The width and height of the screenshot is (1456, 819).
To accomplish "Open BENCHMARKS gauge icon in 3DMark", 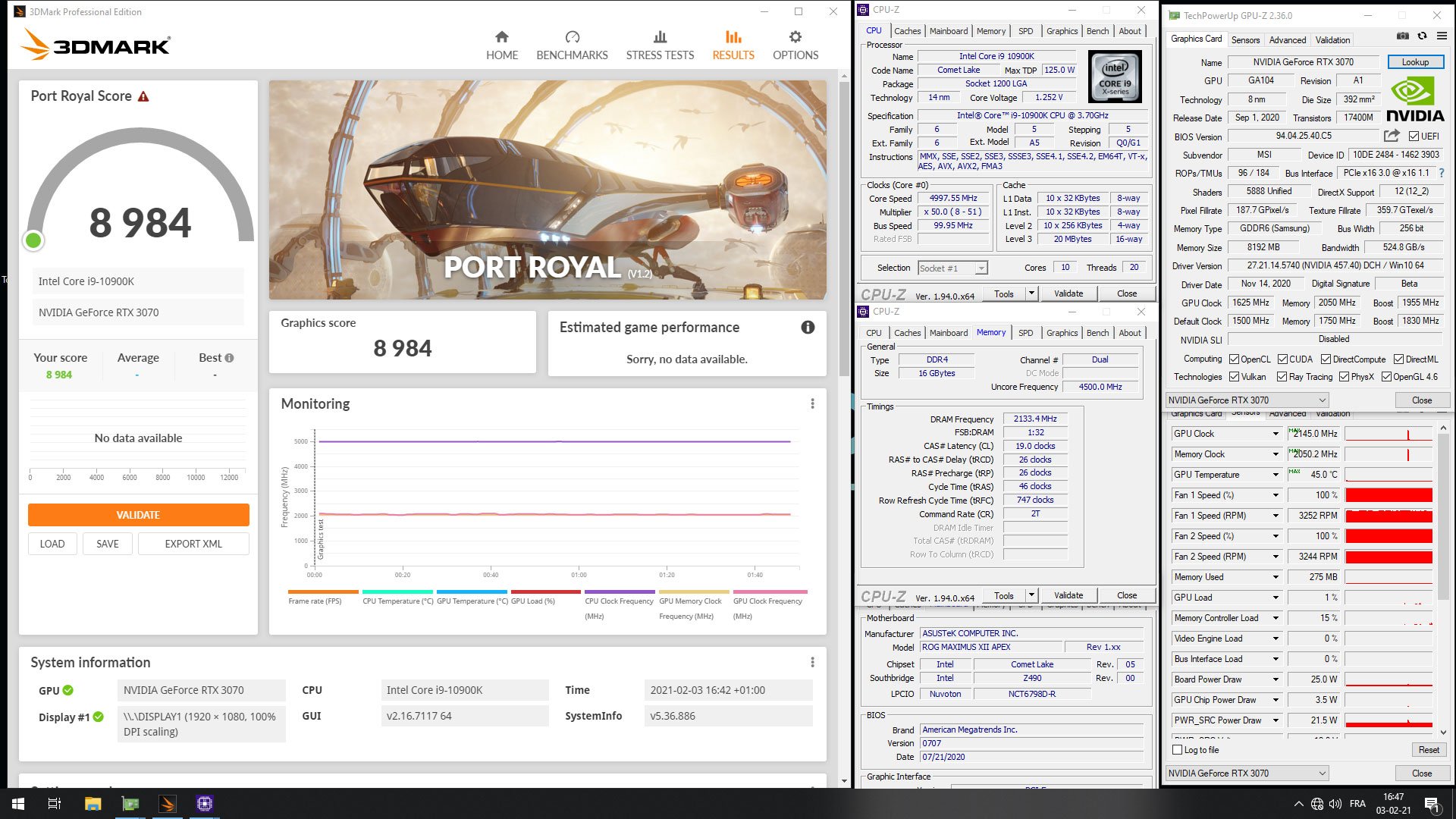I will point(572,37).
